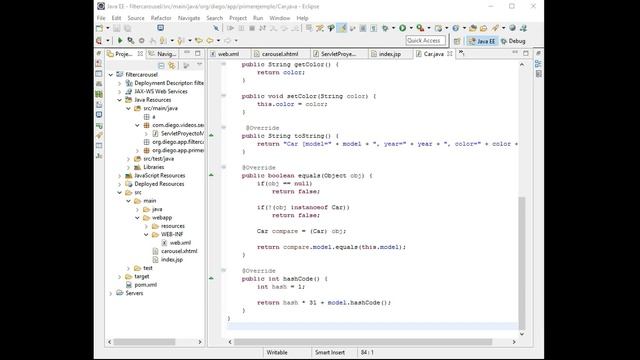Toggle Mark Occurrences in the toolbar
This screenshot has height=360, width=640.
[x=342, y=28]
